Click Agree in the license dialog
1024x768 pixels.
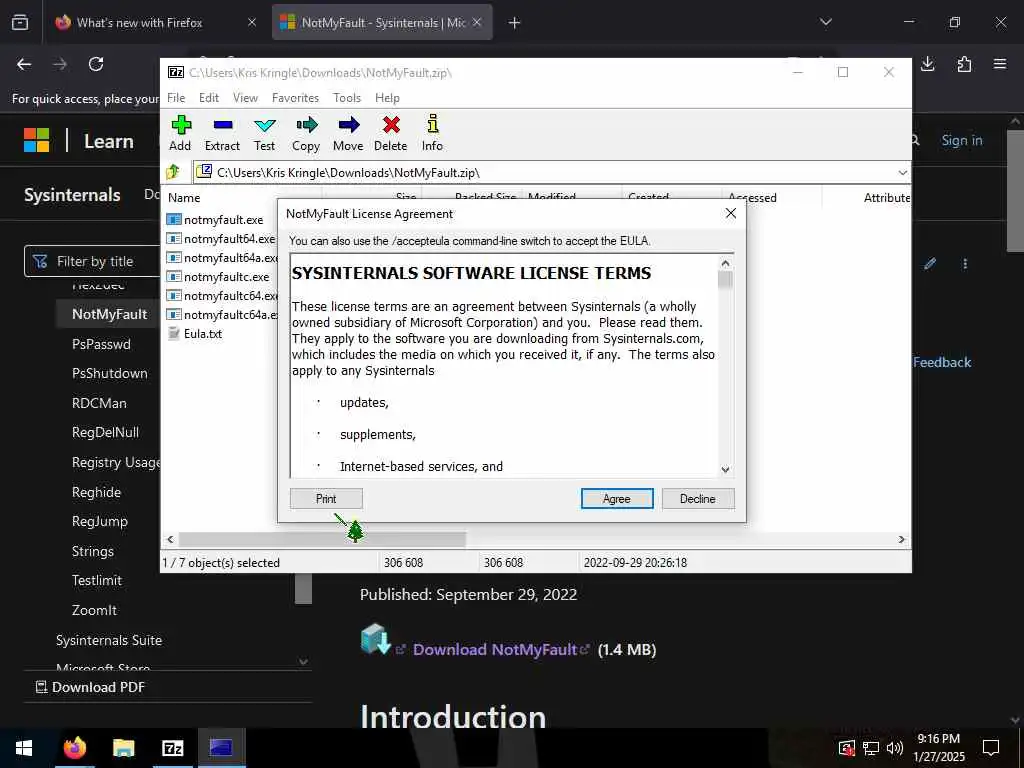click(617, 499)
